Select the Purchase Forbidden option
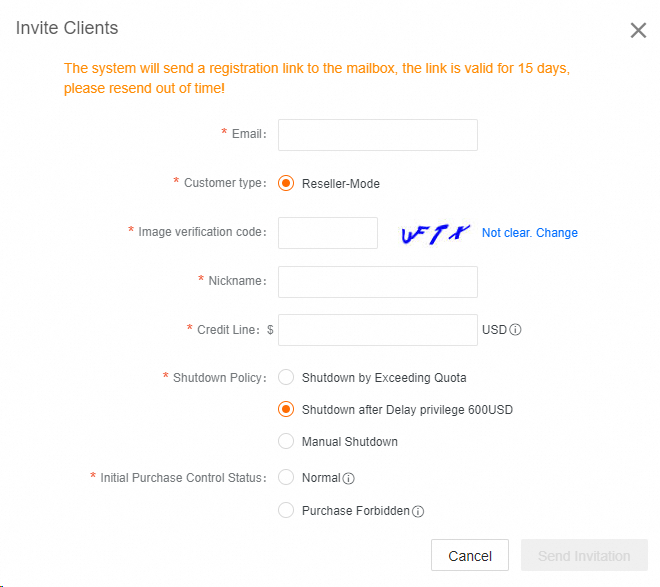This screenshot has width=660, height=587. pyautogui.click(x=286, y=510)
